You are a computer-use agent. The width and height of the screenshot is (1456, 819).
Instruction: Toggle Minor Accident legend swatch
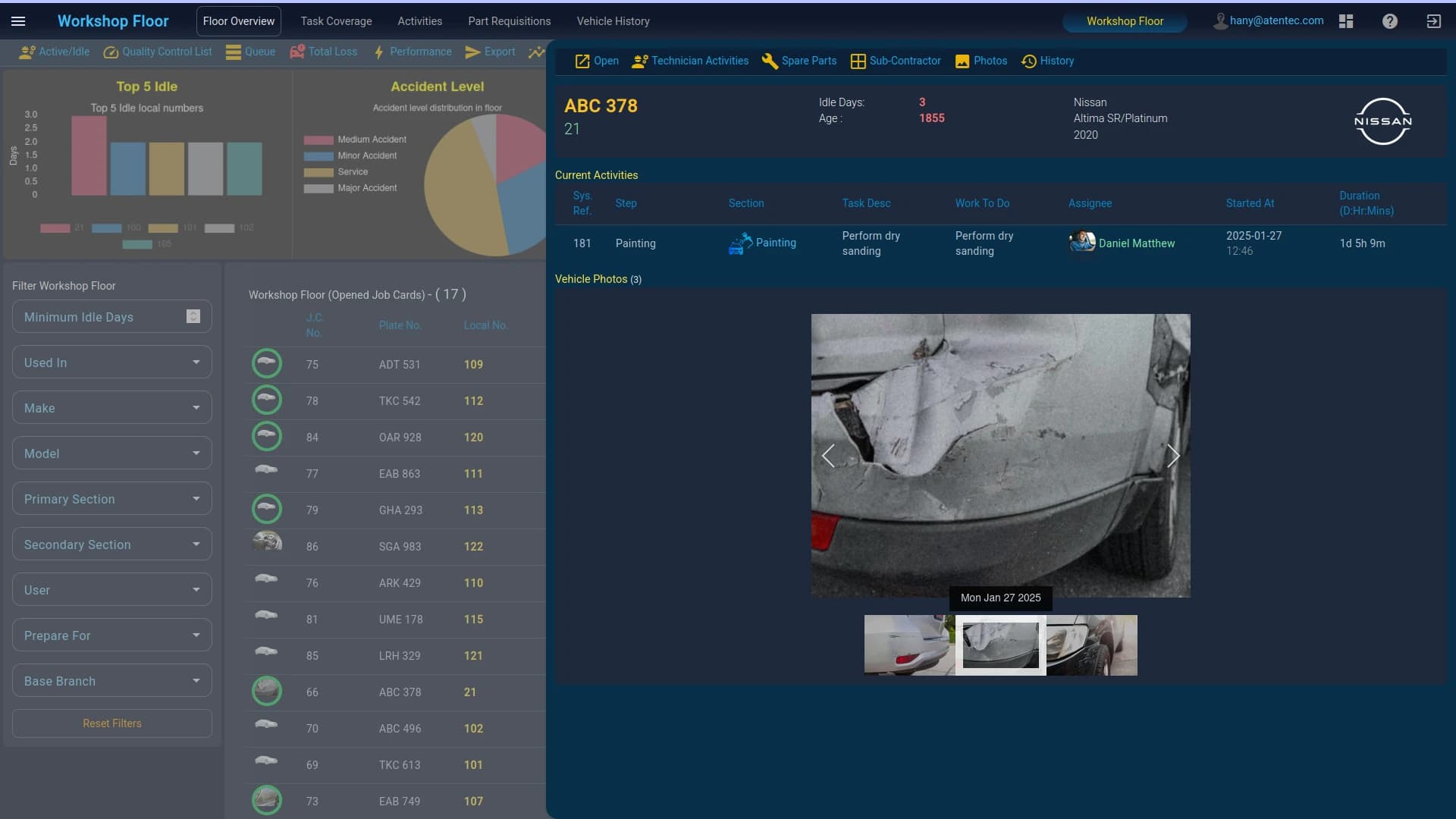pyautogui.click(x=318, y=156)
